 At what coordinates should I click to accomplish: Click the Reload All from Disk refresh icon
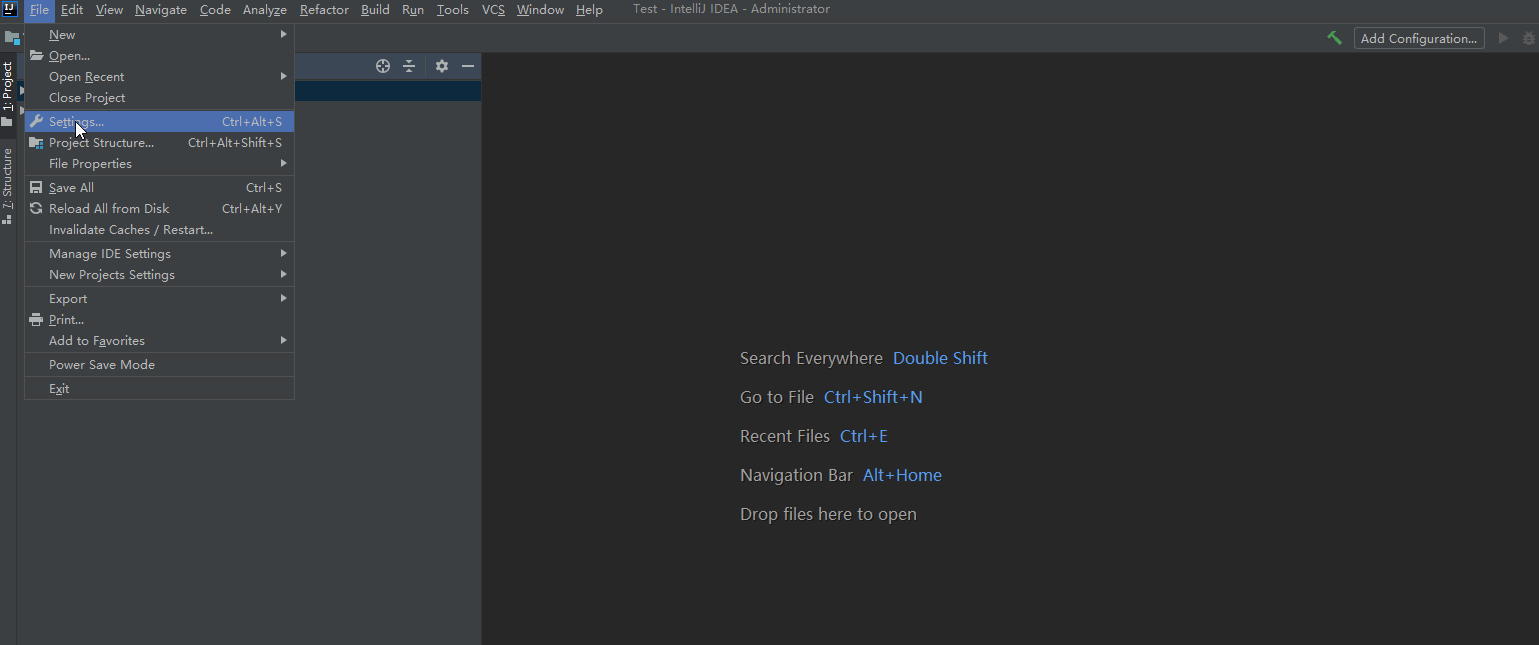[37, 209]
